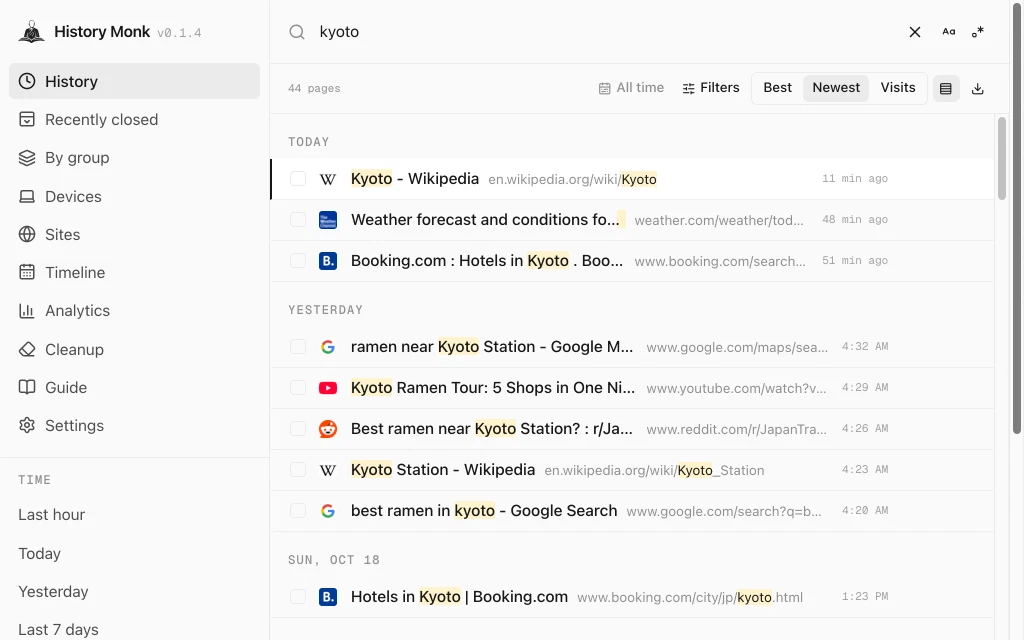Expand the Filters options
The image size is (1024, 640).
(x=711, y=88)
